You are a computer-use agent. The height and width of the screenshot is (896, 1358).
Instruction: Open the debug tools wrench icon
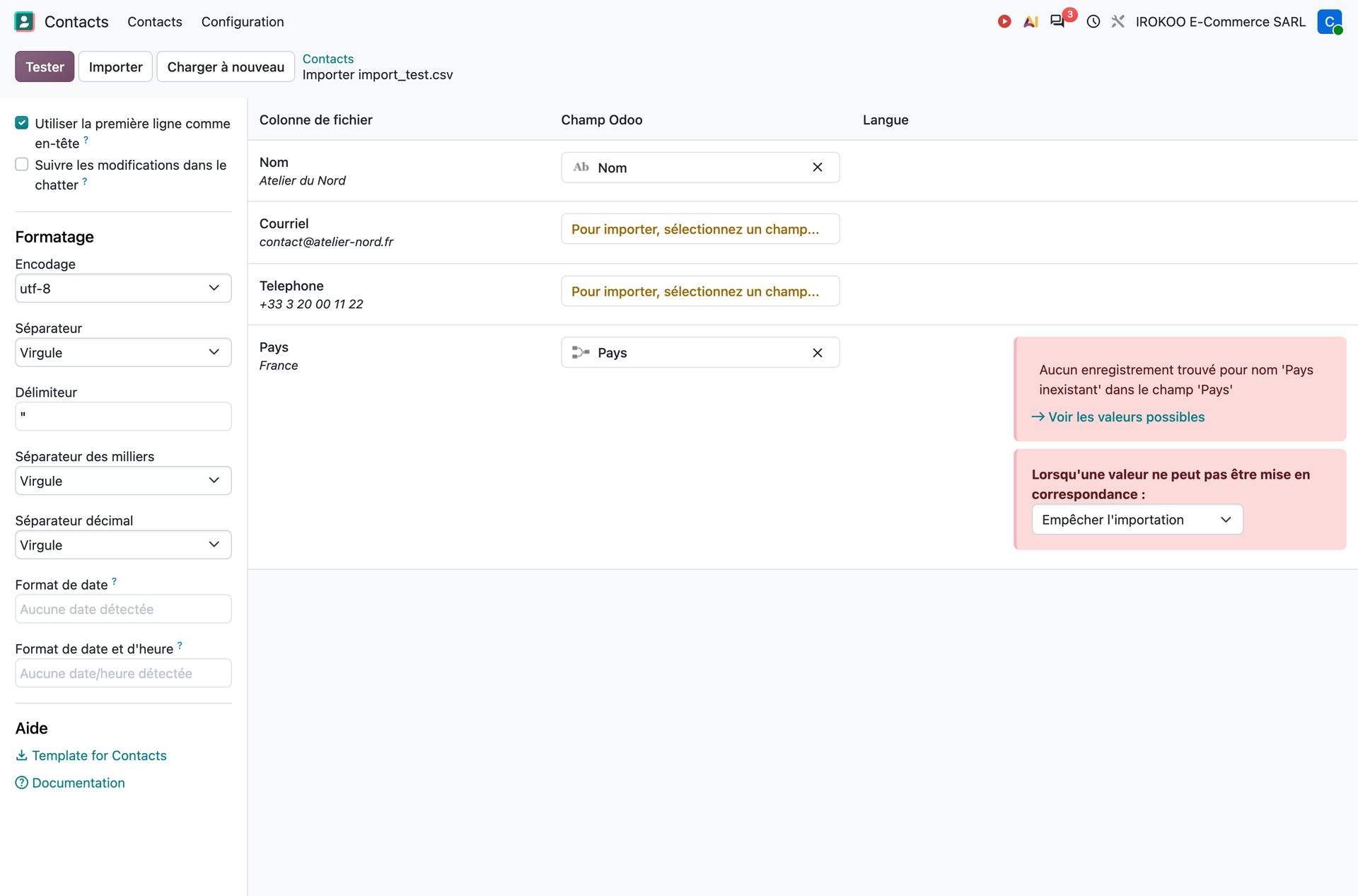tap(1118, 21)
